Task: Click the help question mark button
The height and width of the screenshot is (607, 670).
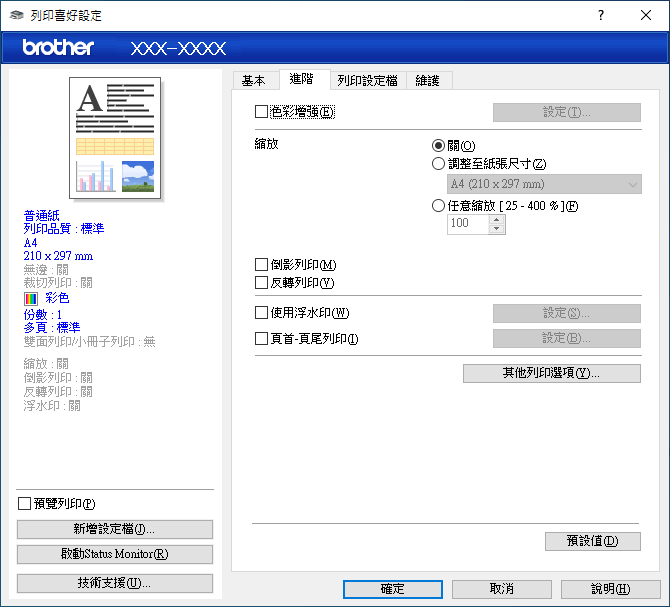Action: [x=601, y=15]
